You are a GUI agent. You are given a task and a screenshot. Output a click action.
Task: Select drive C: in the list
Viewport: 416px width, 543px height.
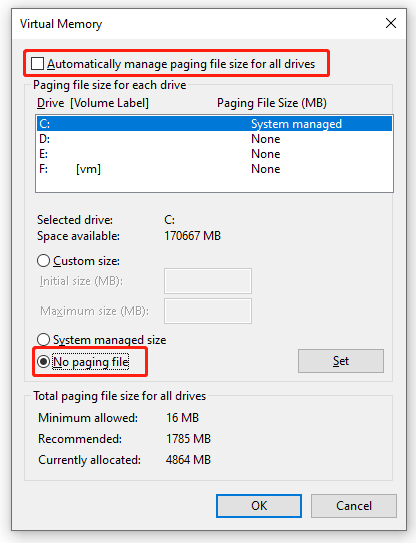tap(214, 124)
